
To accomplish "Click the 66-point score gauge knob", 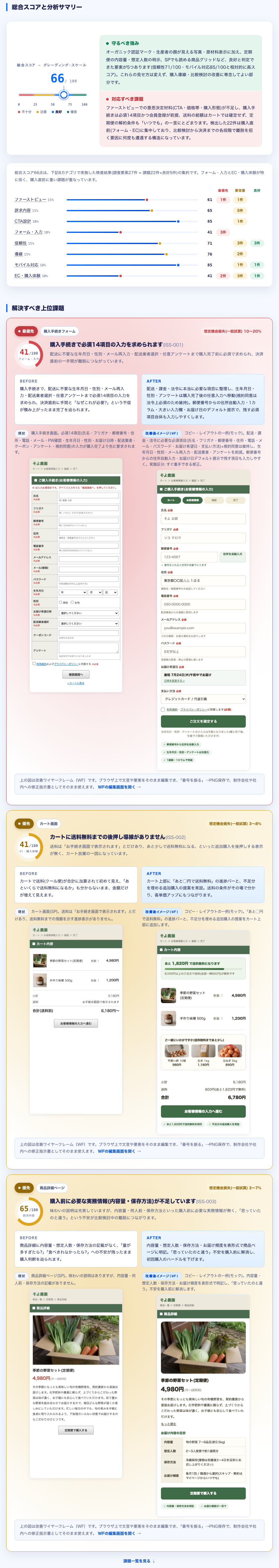I will click(63, 94).
